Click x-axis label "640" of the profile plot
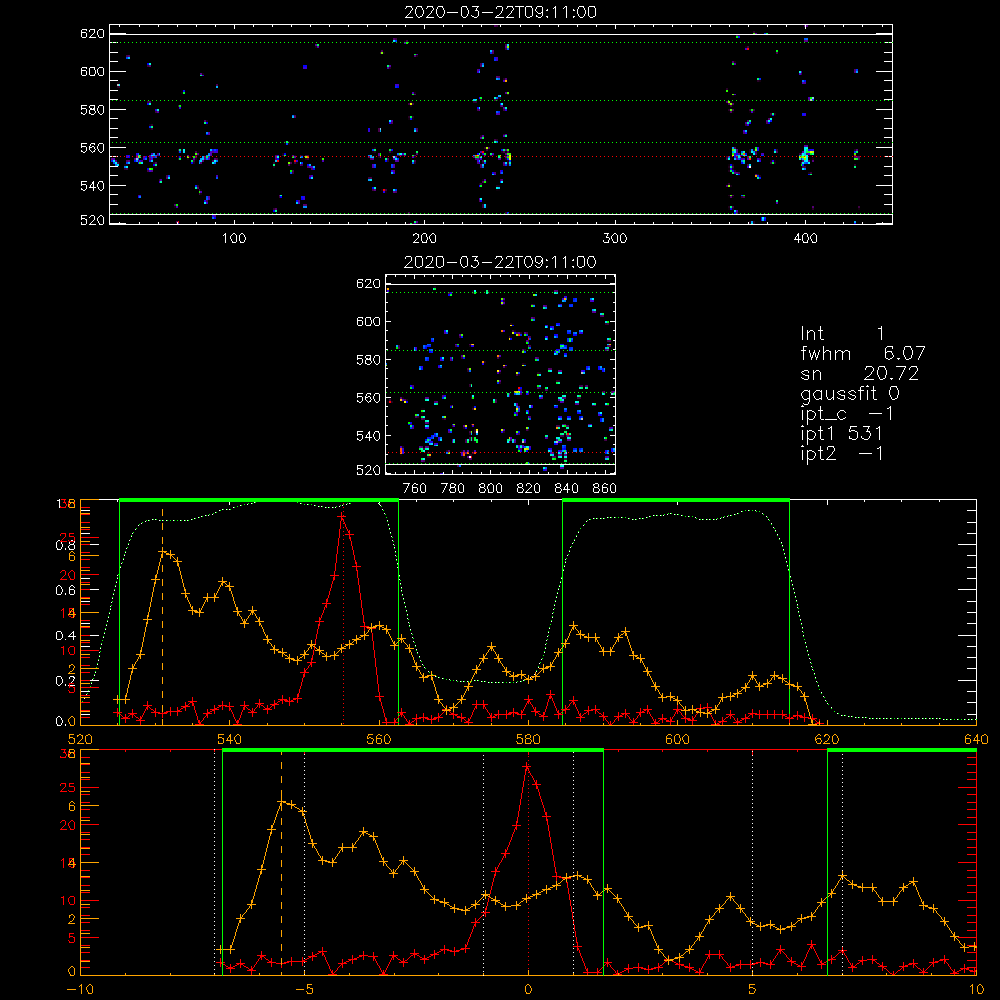1000x1000 pixels. click(976, 740)
